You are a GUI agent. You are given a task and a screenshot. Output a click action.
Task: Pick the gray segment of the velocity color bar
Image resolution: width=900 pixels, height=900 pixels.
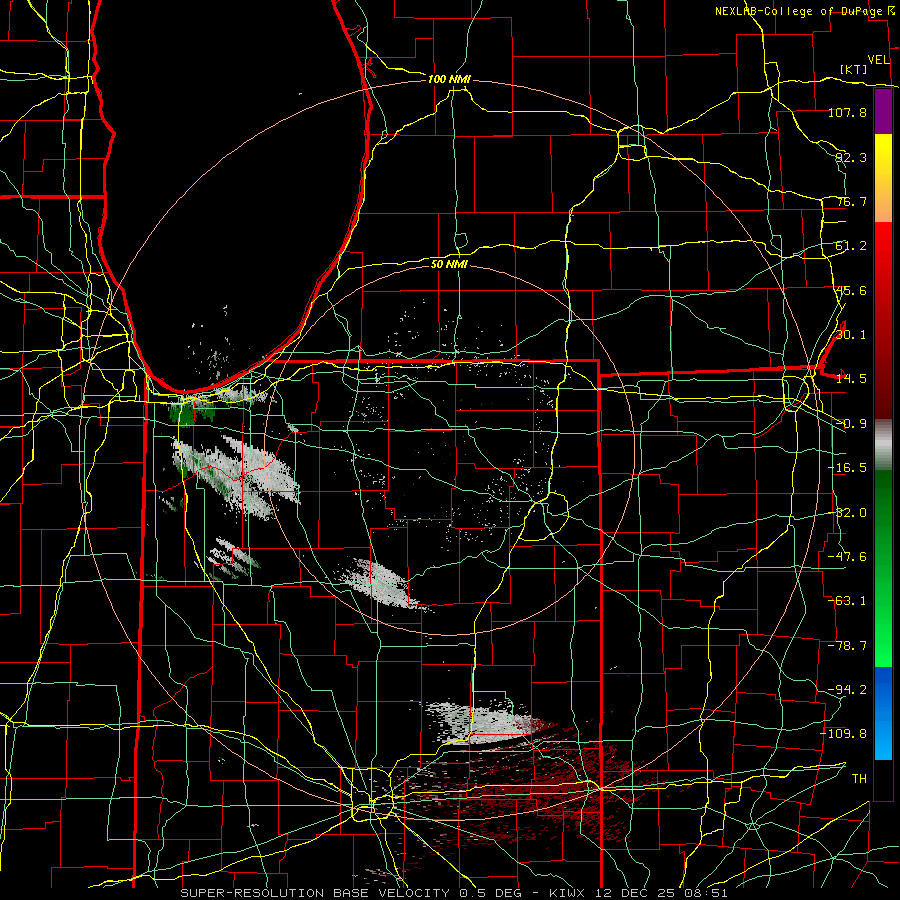(883, 445)
